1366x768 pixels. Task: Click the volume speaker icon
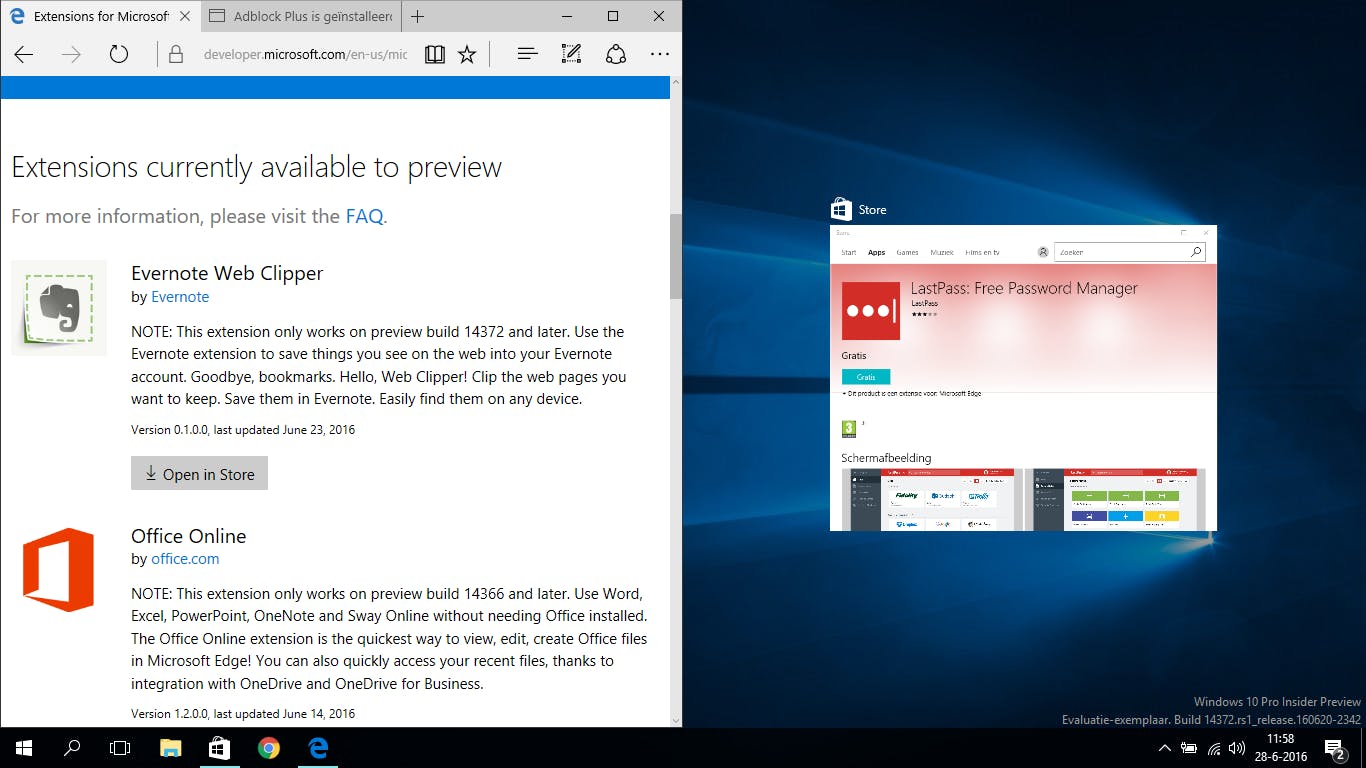(1237, 748)
